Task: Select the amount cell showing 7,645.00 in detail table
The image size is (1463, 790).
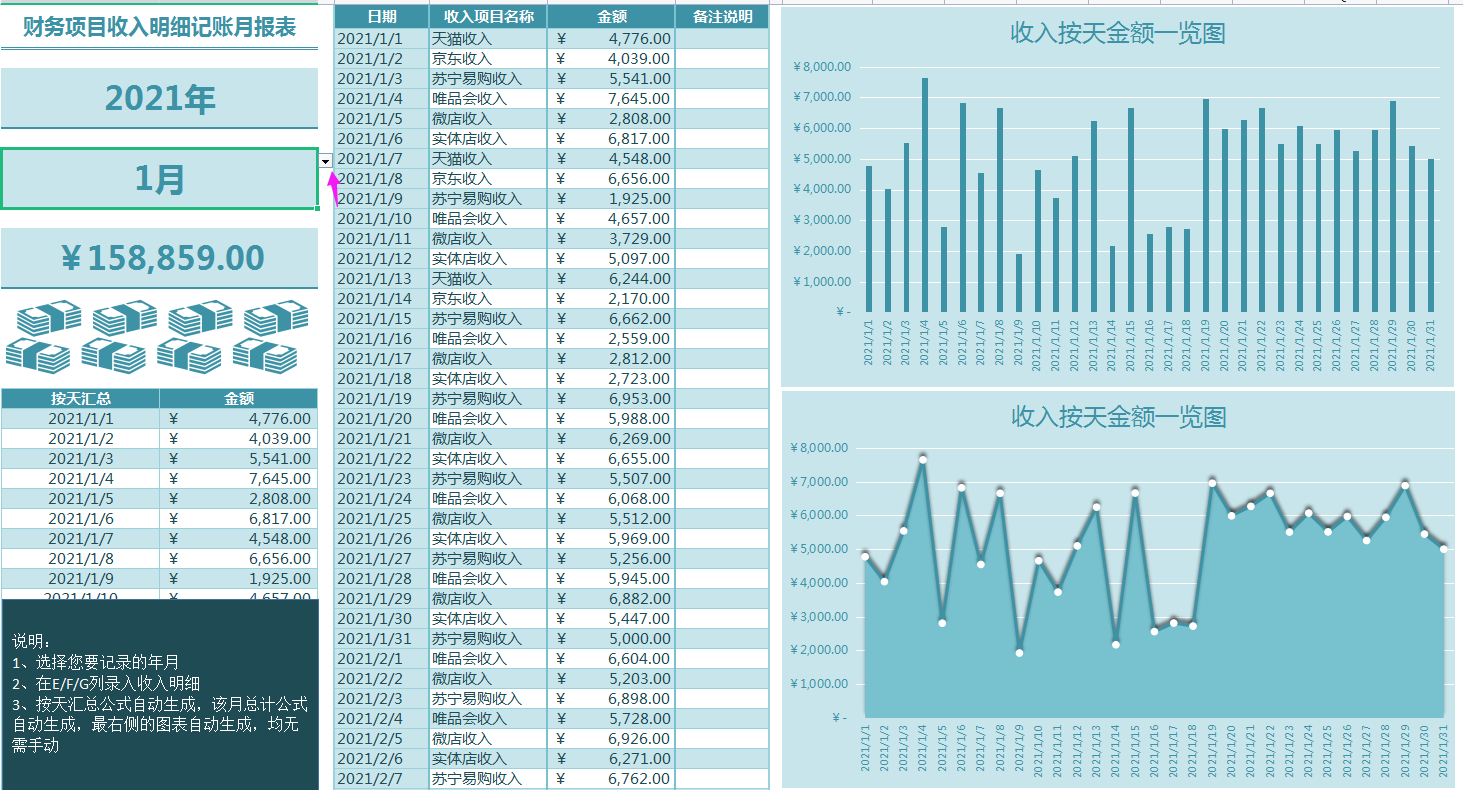Action: (611, 98)
